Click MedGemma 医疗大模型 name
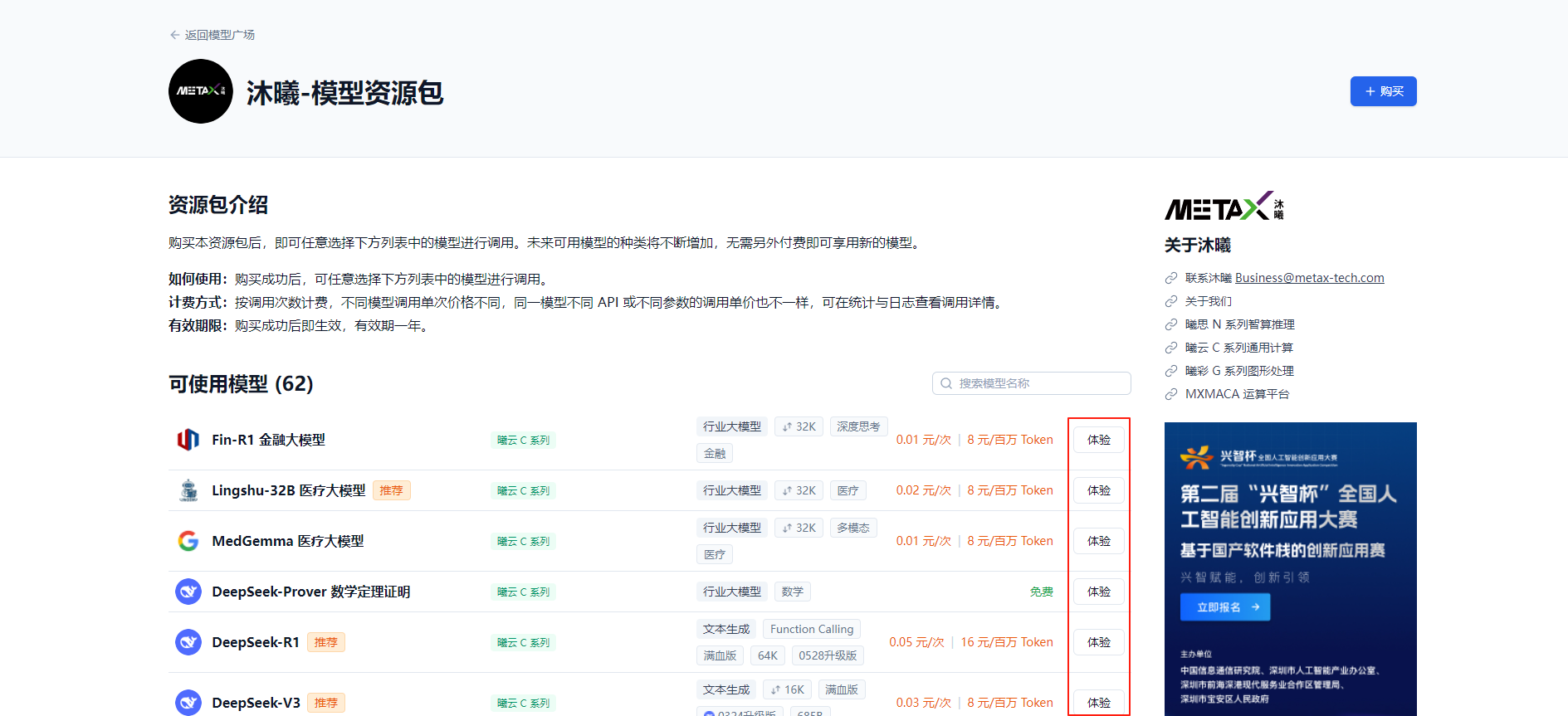Screen dimensions: 1568x716 coord(287,541)
